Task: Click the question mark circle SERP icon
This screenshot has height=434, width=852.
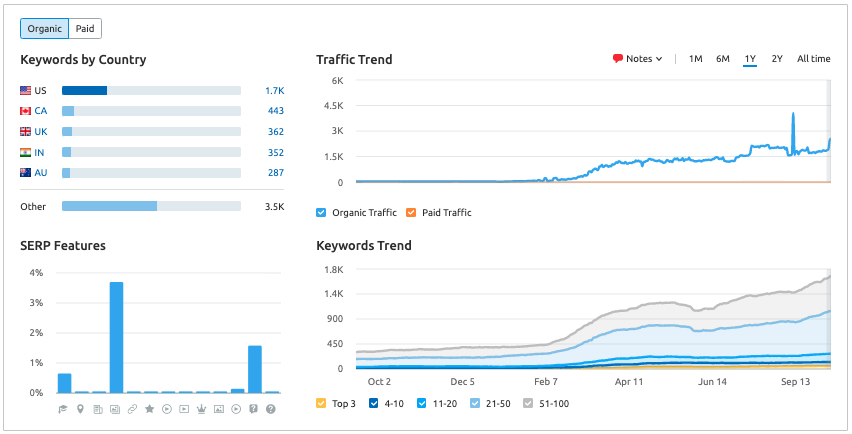Action: (x=271, y=409)
